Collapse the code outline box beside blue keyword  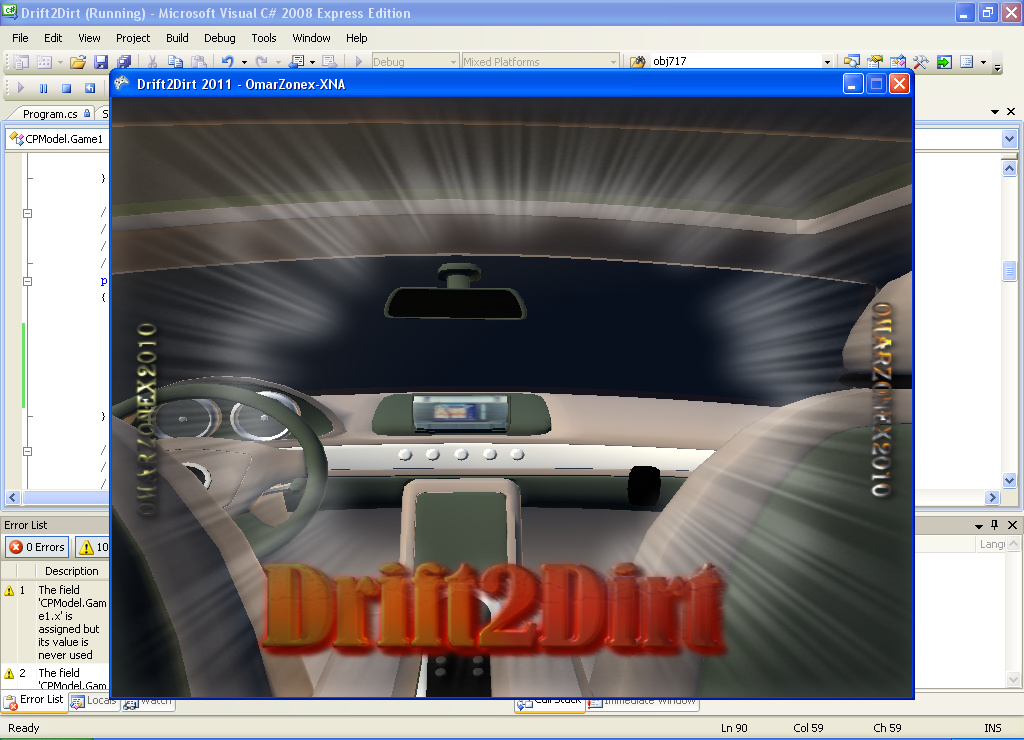[27, 282]
